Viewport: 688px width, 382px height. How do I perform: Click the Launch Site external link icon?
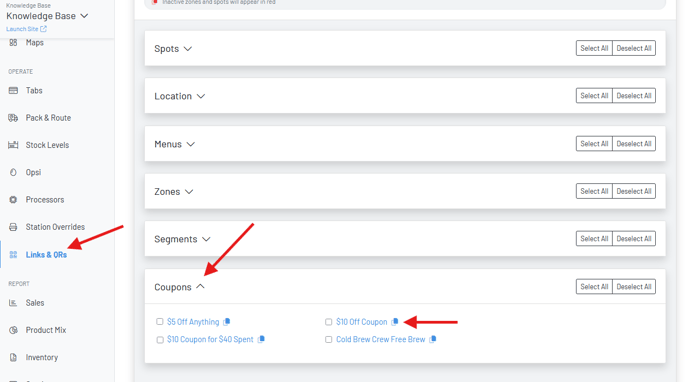[x=43, y=29]
